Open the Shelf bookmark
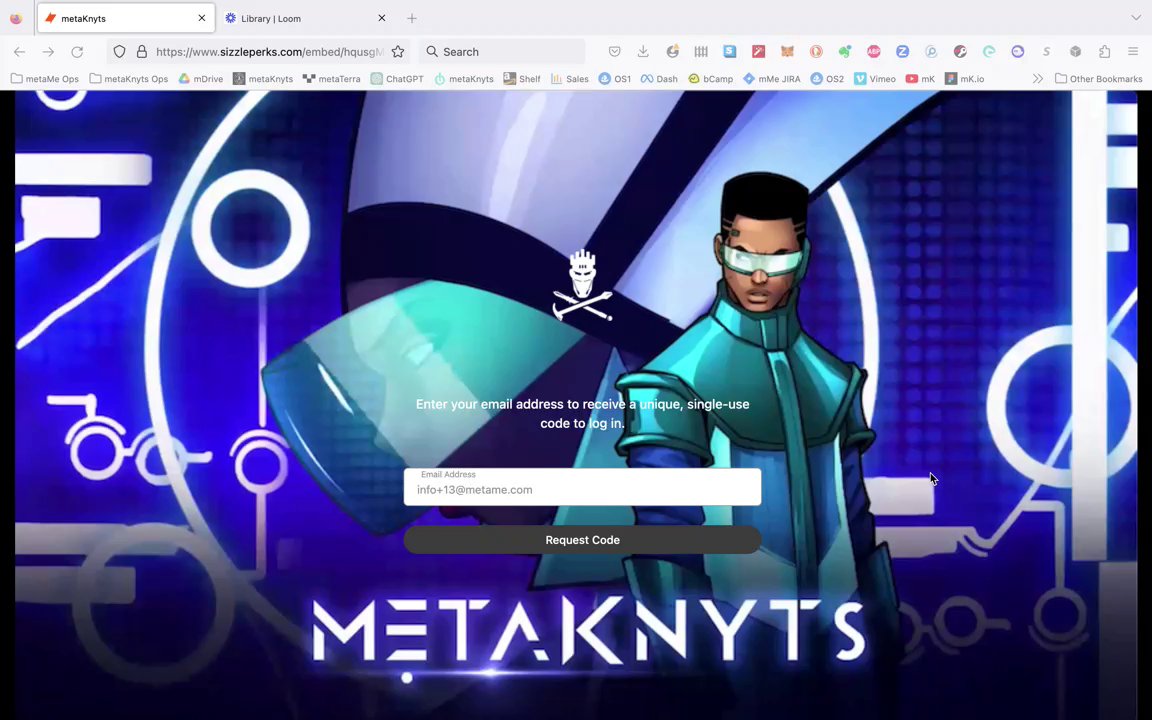 click(x=522, y=79)
